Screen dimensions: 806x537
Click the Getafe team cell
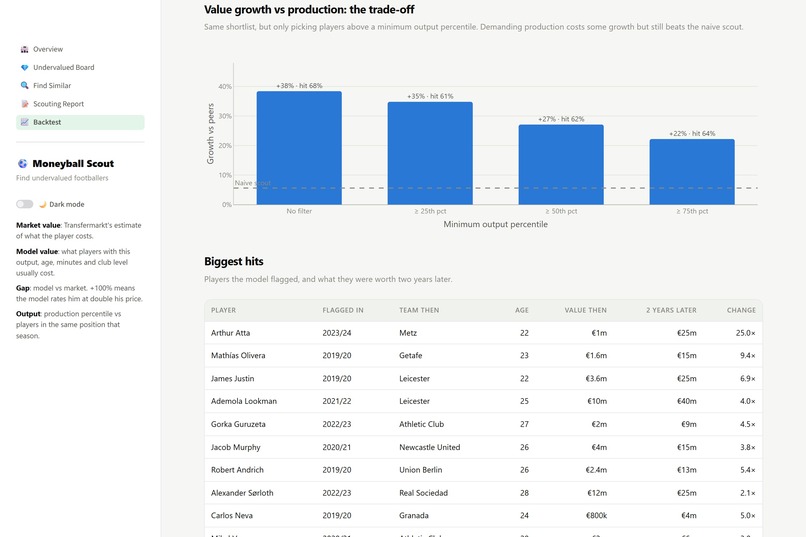pyautogui.click(x=410, y=356)
